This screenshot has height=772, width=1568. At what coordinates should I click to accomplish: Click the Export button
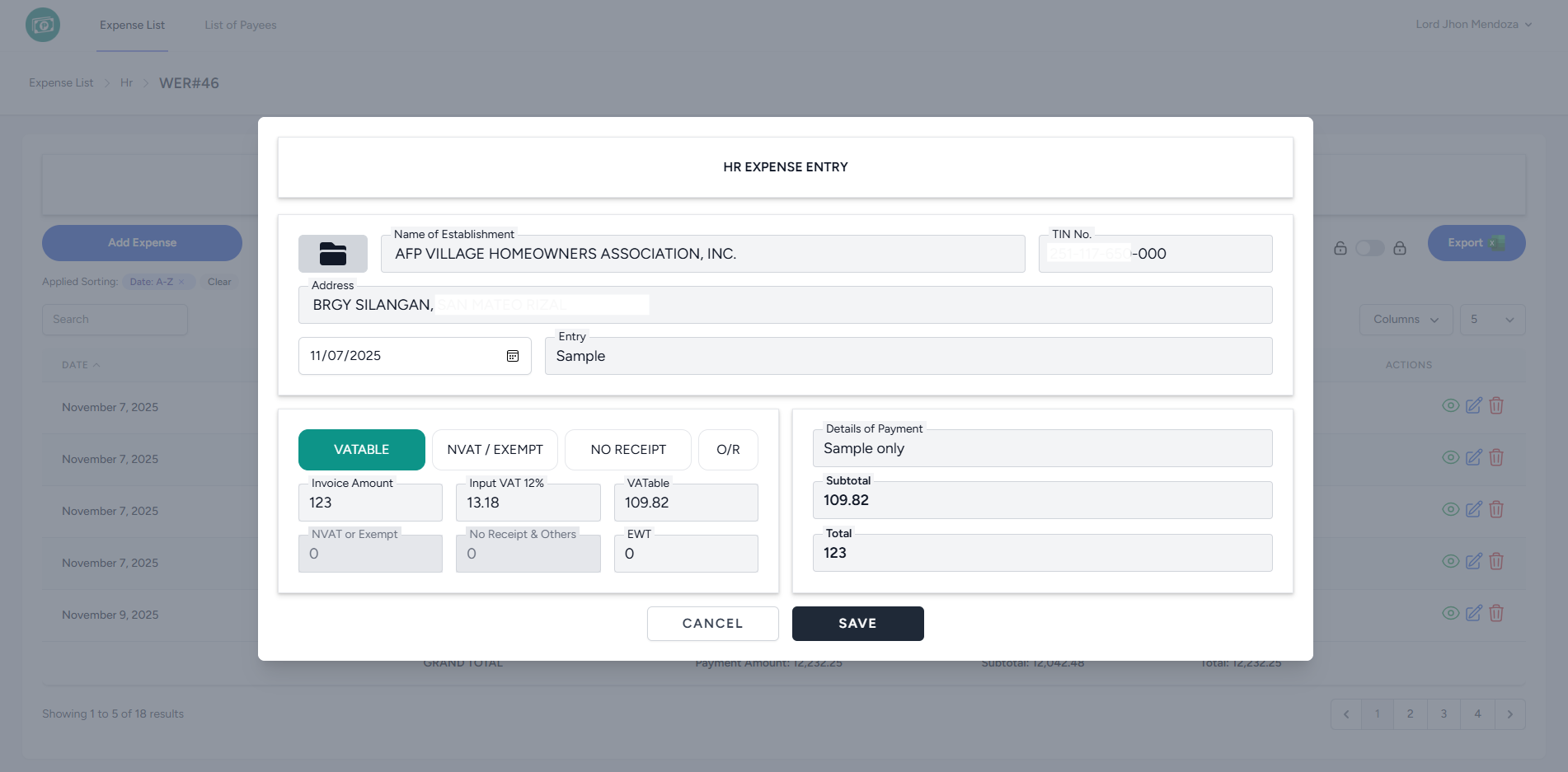point(1476,243)
